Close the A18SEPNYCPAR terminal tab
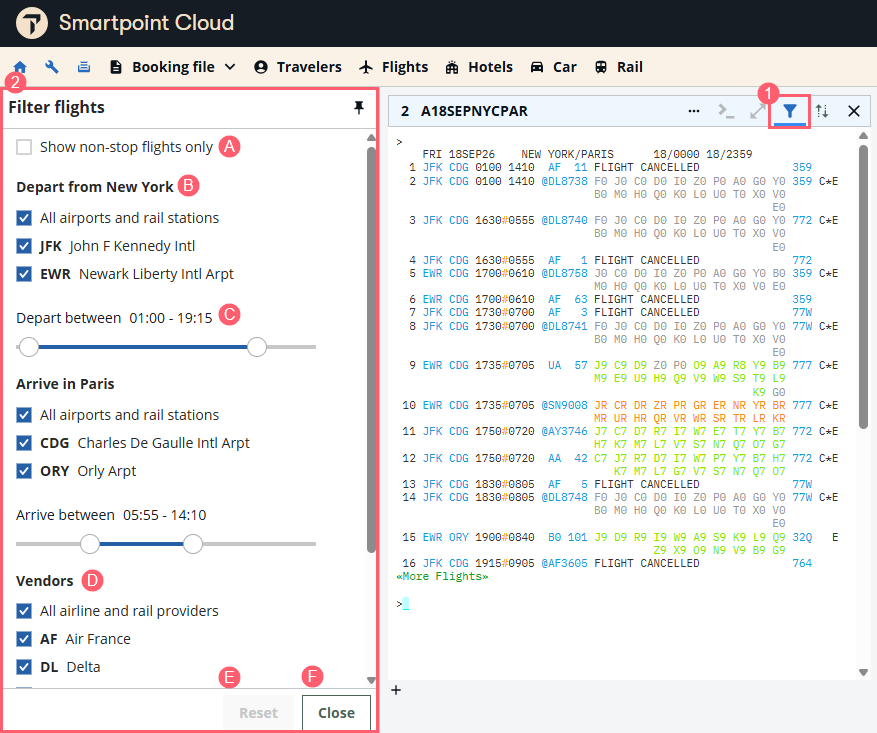Viewport: 877px width, 733px height. [x=854, y=111]
